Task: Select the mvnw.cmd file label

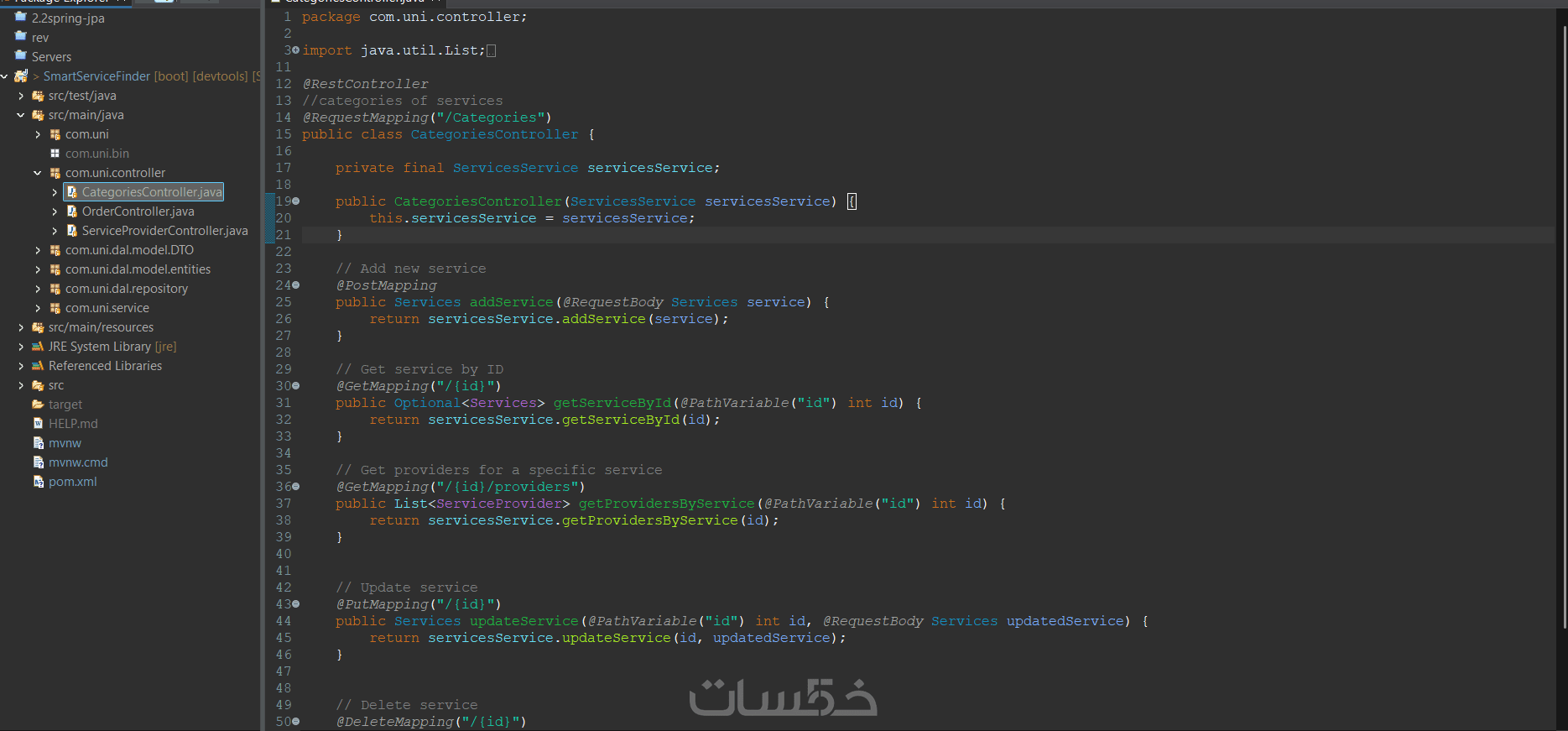Action: pyautogui.click(x=78, y=462)
